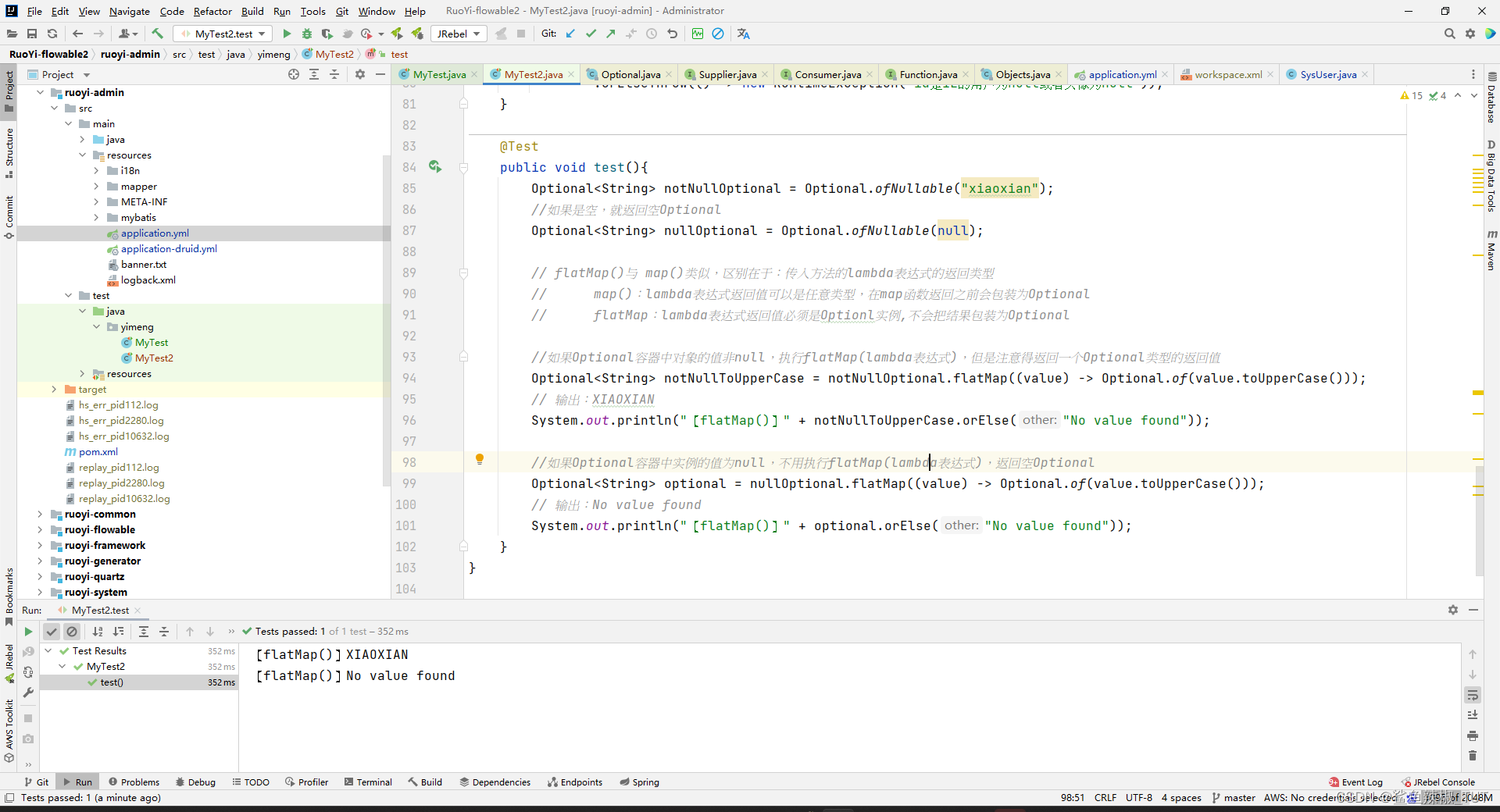Select the test() result row

coord(139,682)
